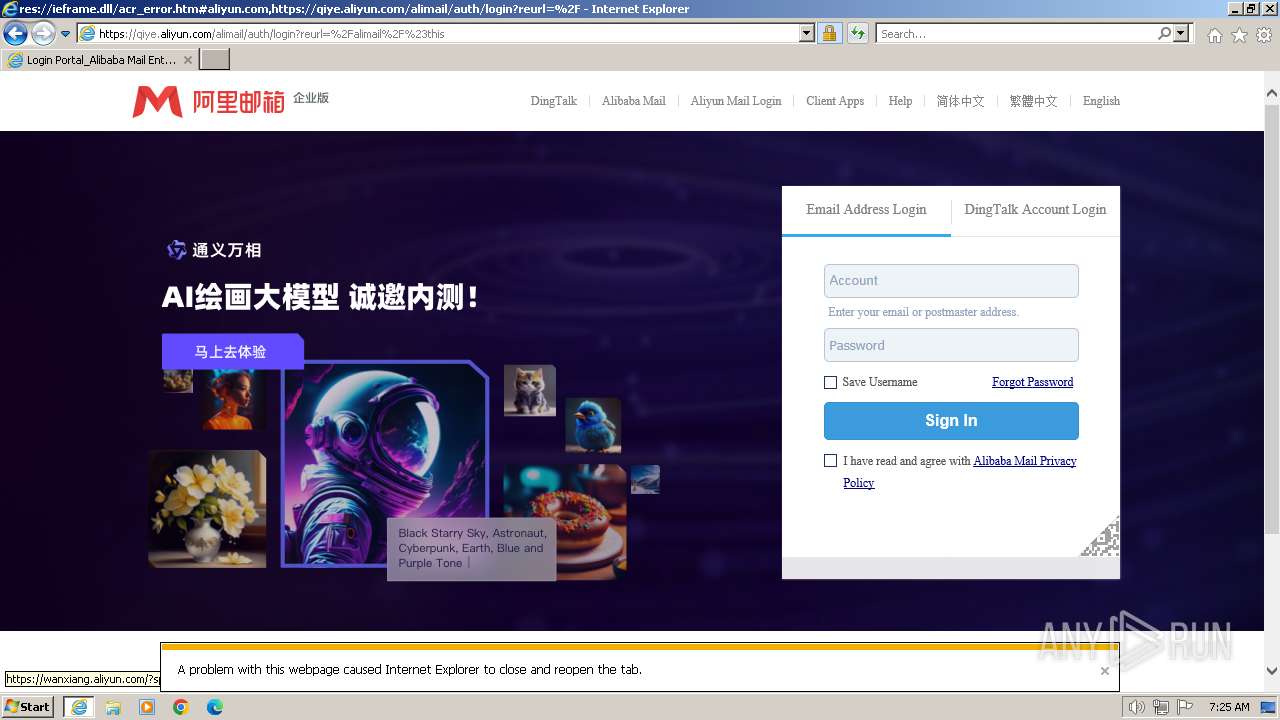Screen dimensions: 1280x720
Task: Click the Action Center flag tray icon
Action: tap(1185, 707)
